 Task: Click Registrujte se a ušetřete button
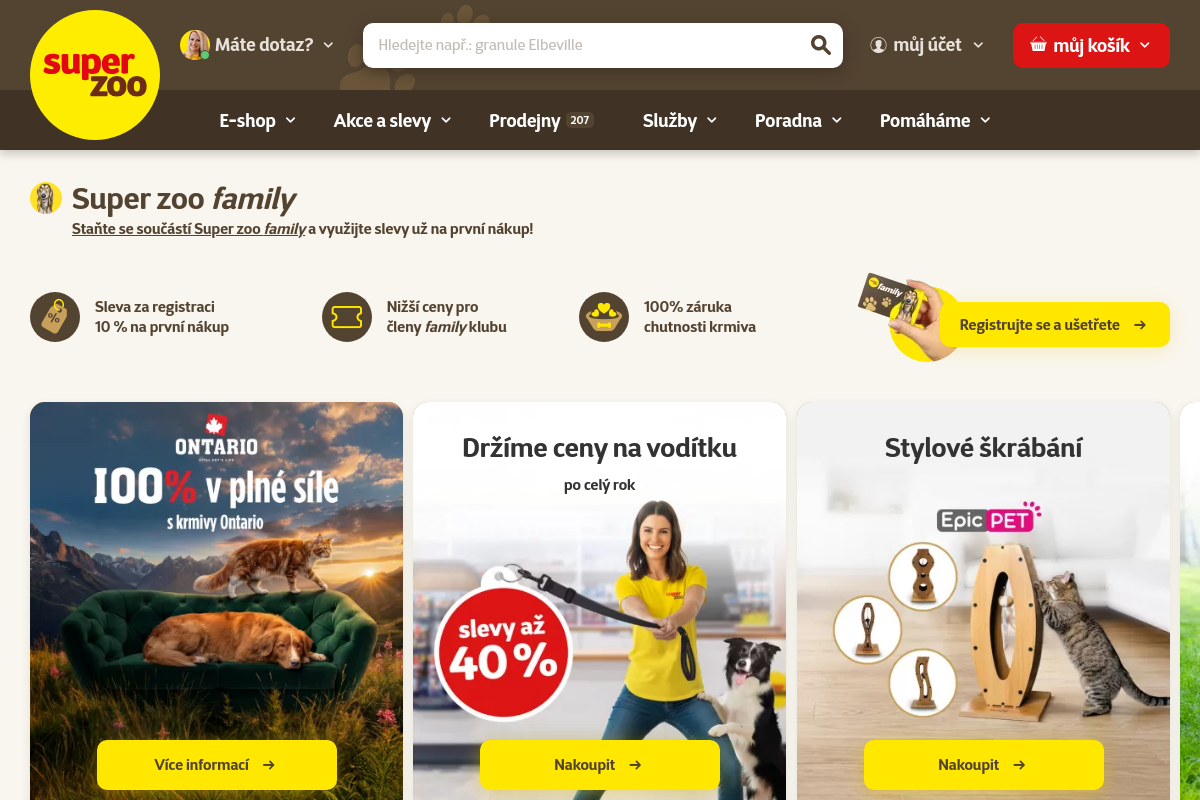(x=1054, y=325)
